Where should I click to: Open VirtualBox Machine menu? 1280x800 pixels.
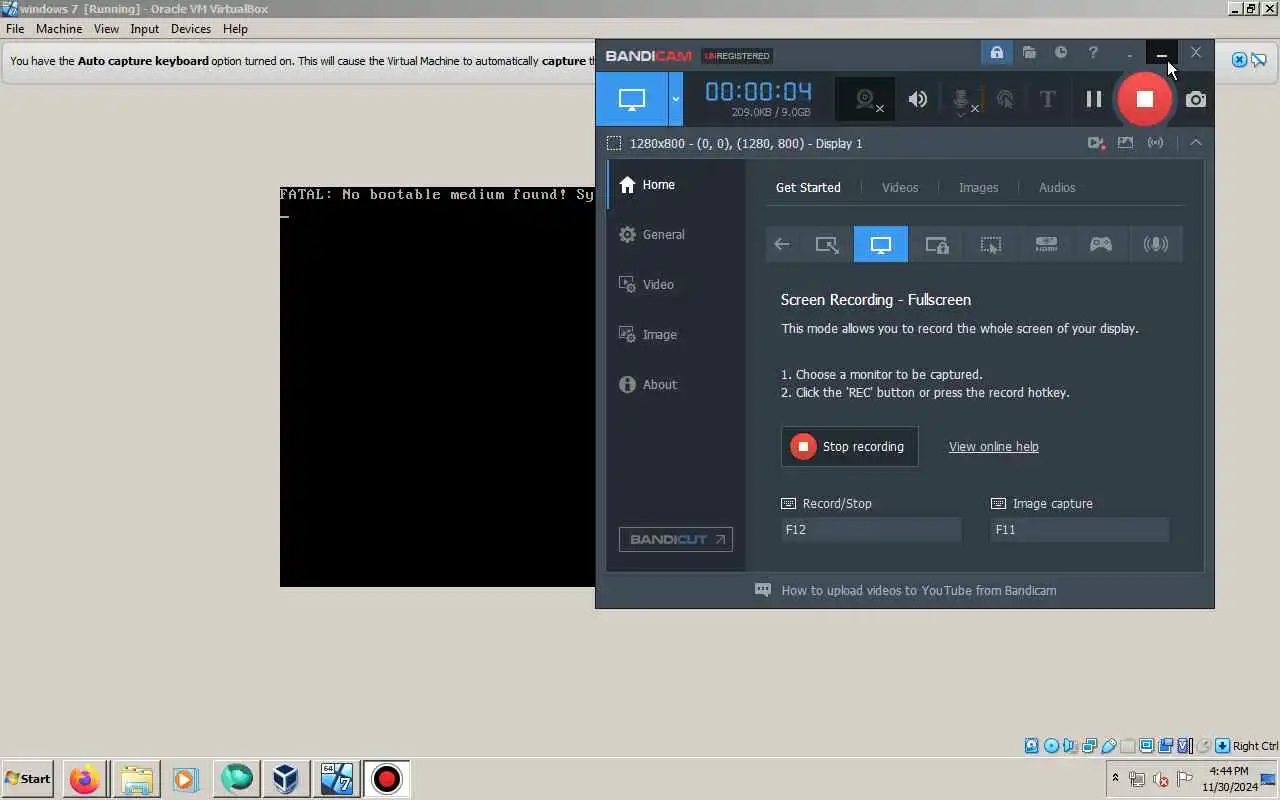click(x=59, y=29)
